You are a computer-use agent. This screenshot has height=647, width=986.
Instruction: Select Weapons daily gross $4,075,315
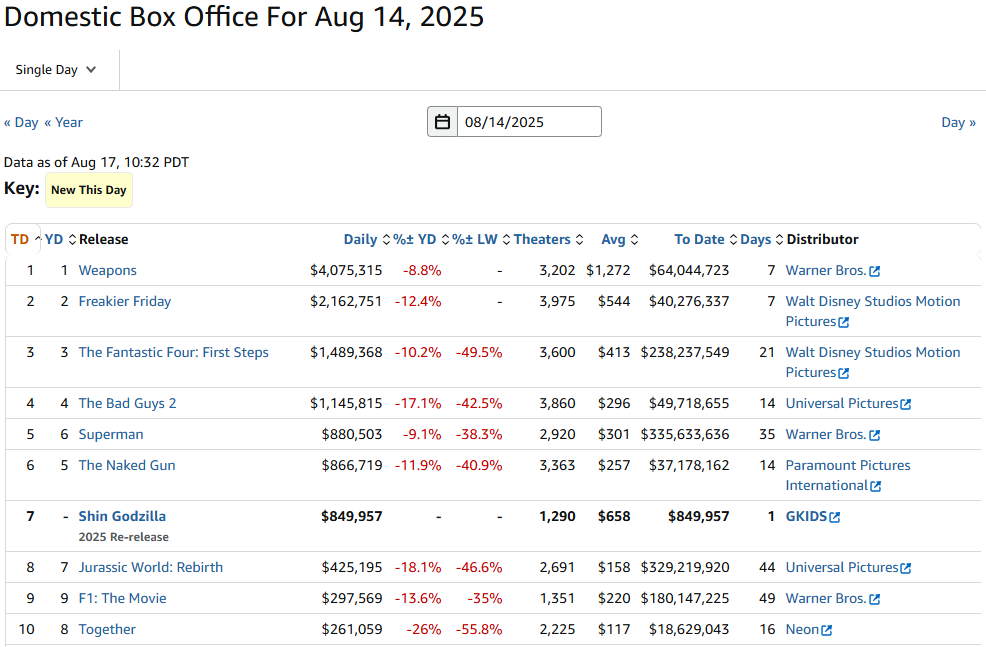point(346,270)
